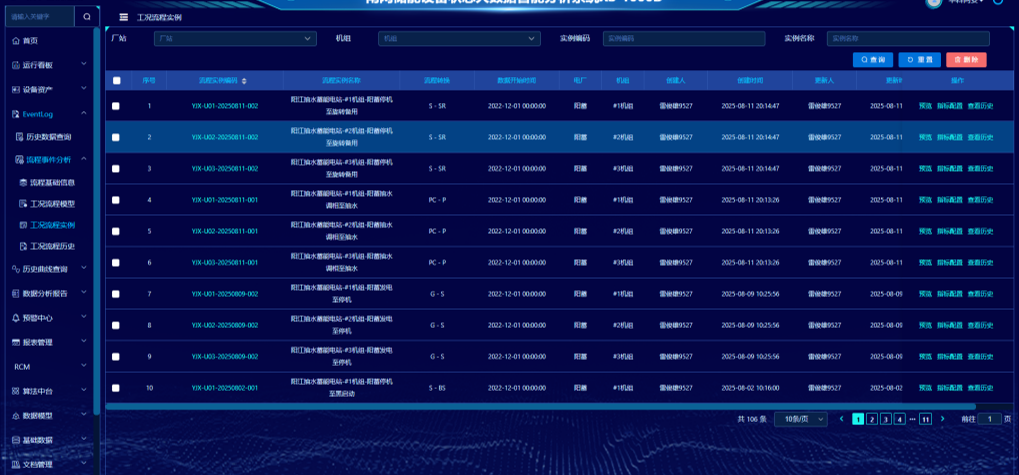This screenshot has width=1019, height=475.
Task: Check the checkbox for row 4
Action: point(116,200)
